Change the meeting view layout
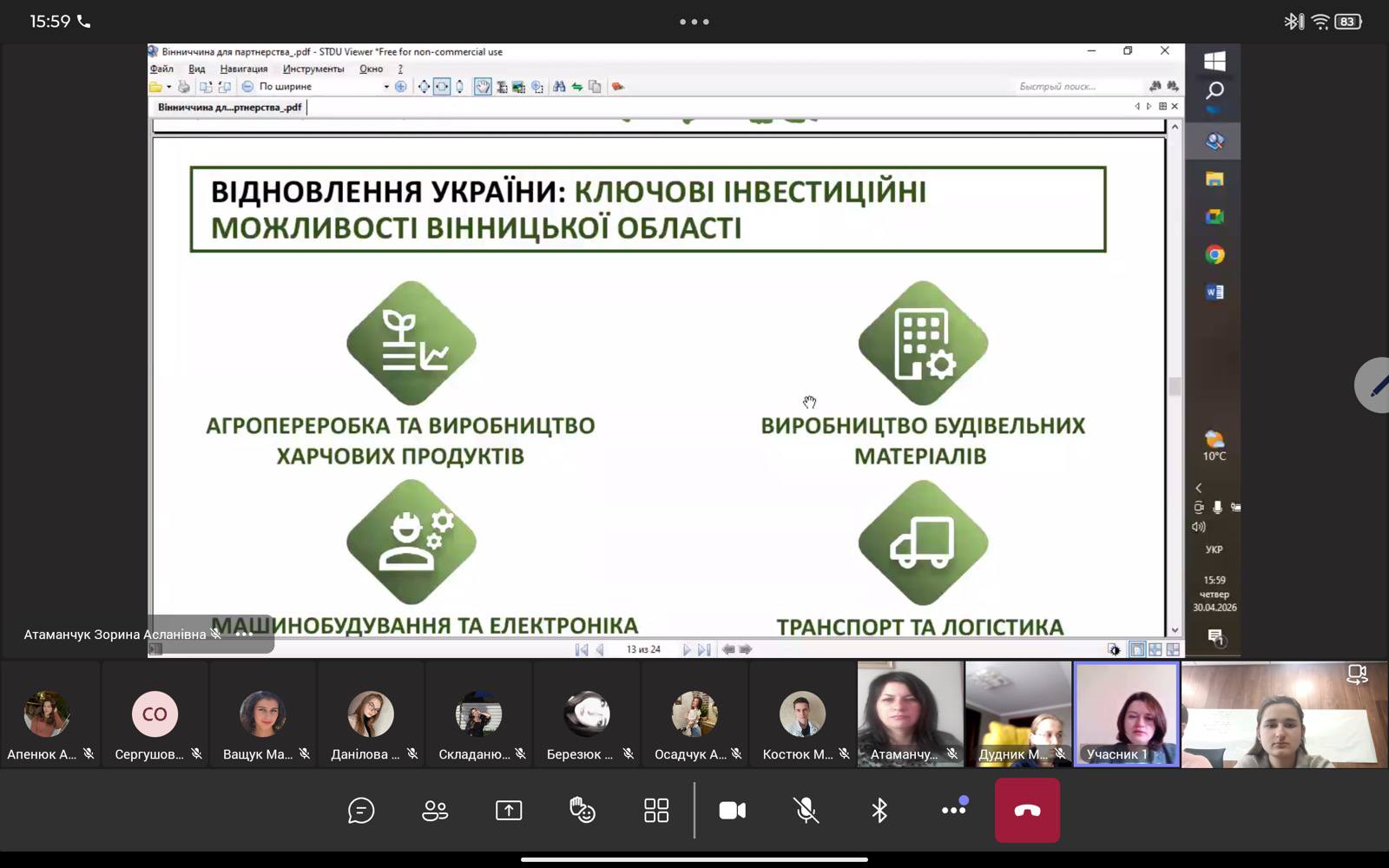 656,811
